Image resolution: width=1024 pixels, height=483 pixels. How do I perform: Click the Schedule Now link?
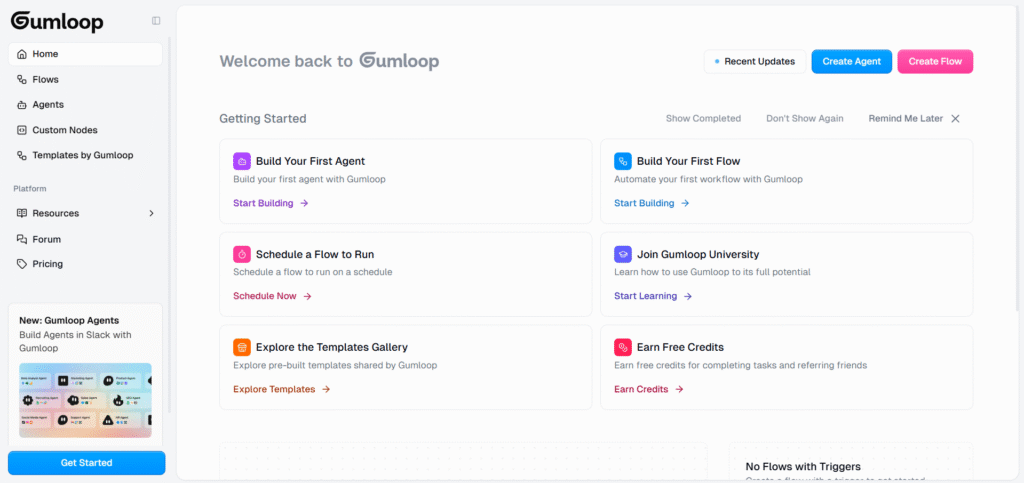click(264, 296)
